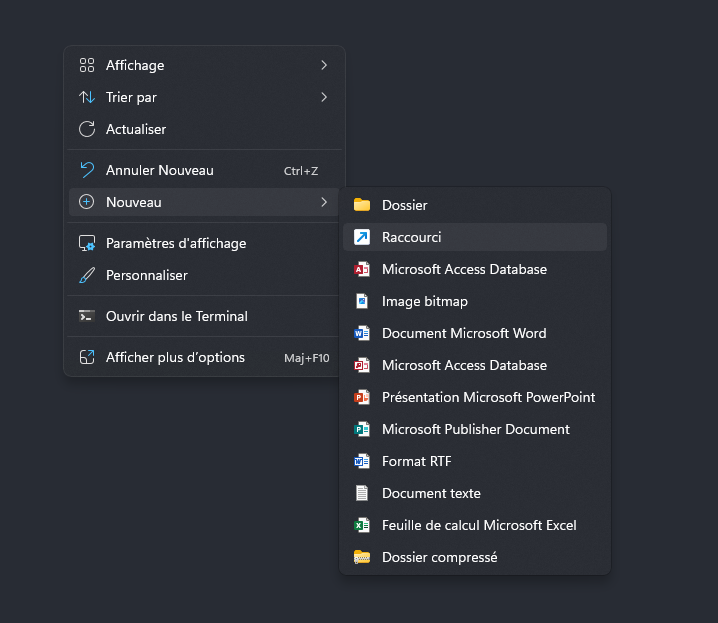
Task: Click the Terminal icon in the context menu
Action: [x=87, y=316]
